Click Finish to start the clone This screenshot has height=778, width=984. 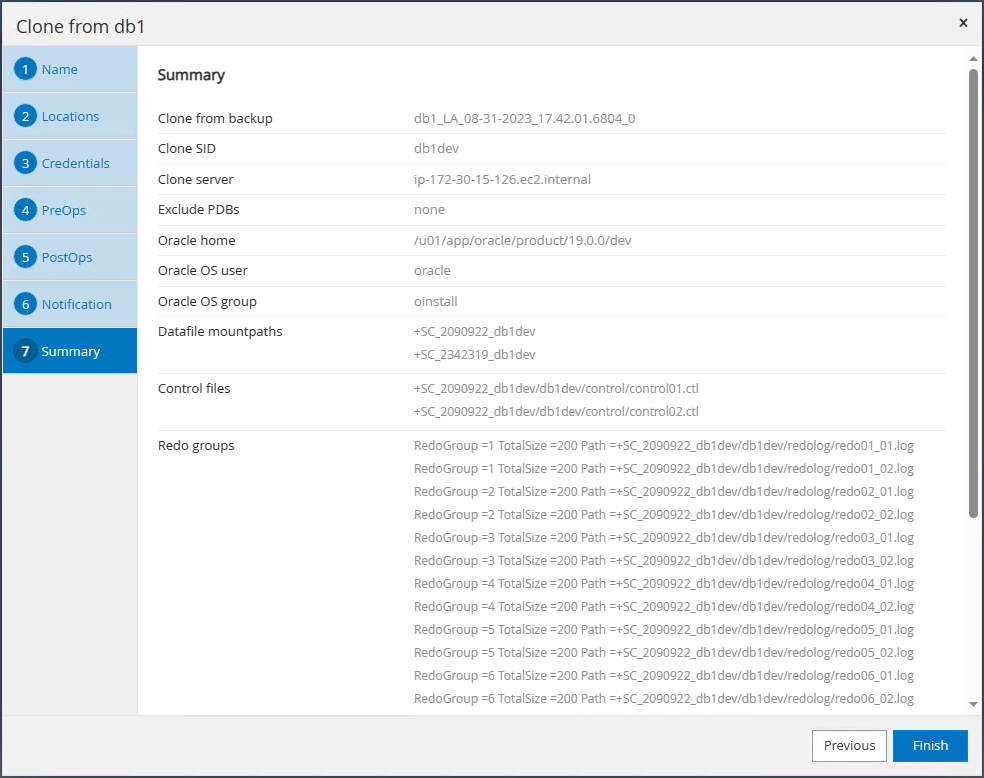pyautogui.click(x=930, y=745)
